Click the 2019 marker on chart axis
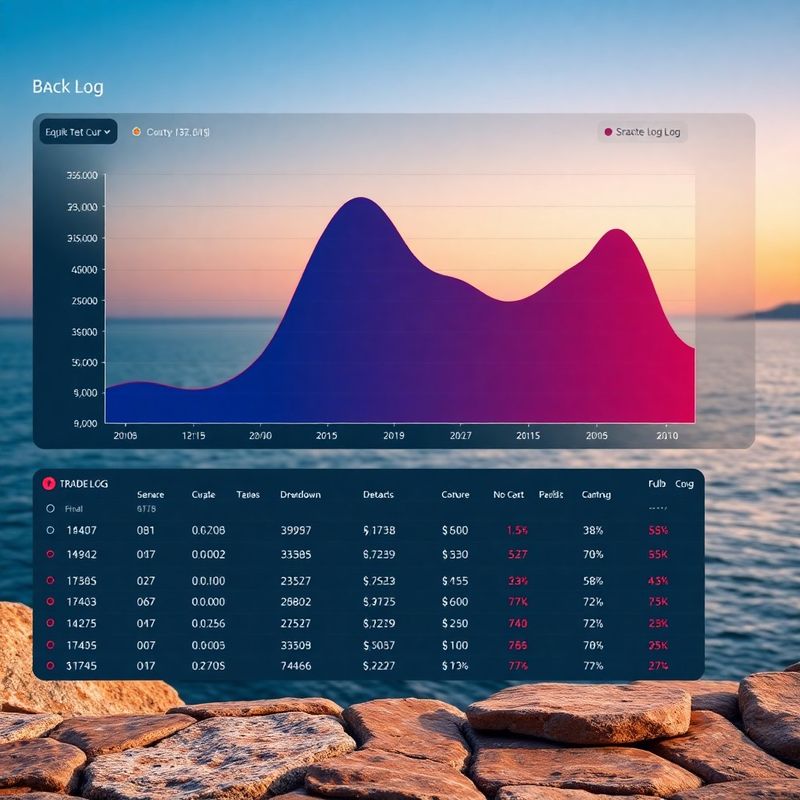Screen dimensions: 800x800 point(394,435)
